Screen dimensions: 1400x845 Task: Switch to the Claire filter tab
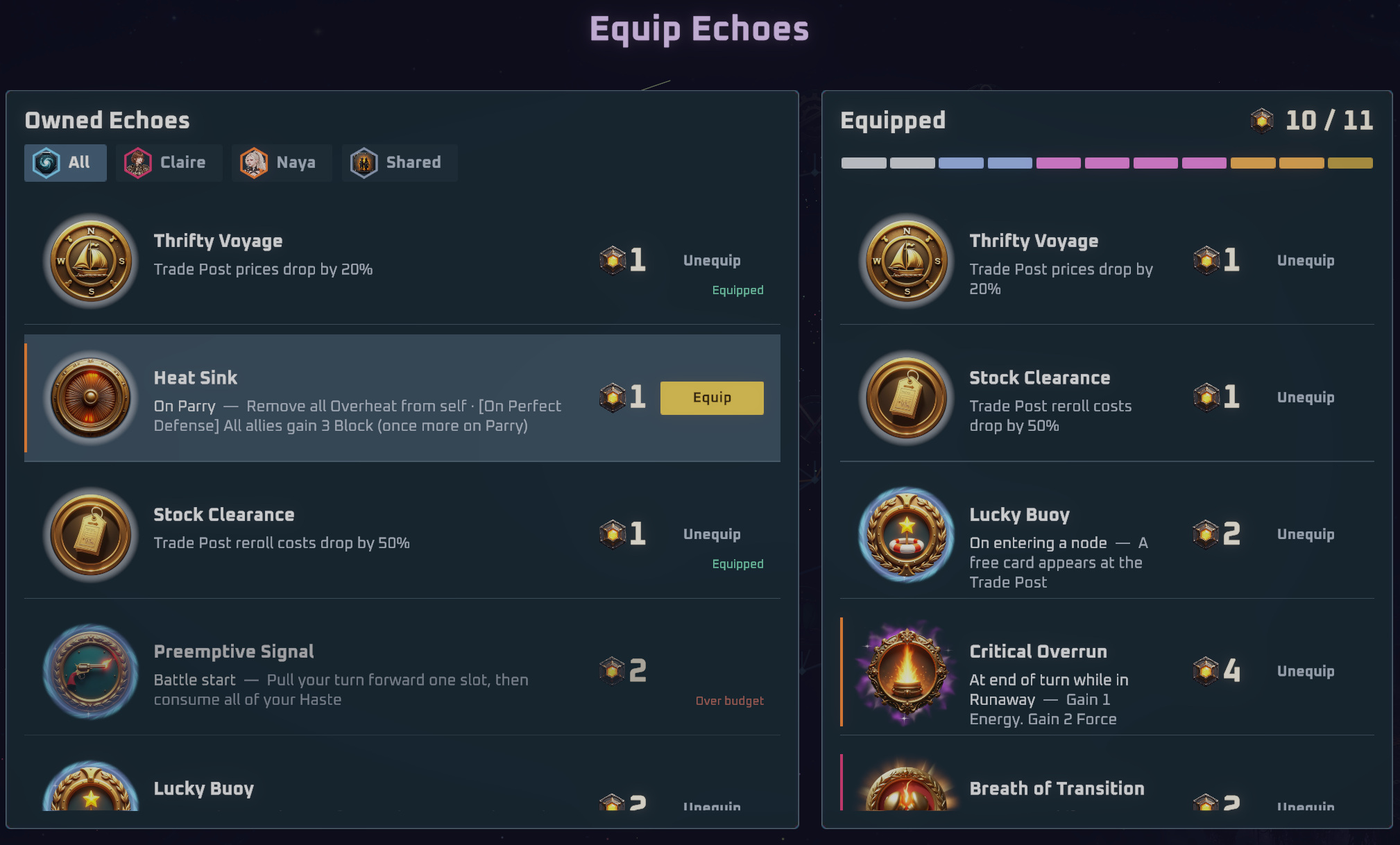point(169,163)
